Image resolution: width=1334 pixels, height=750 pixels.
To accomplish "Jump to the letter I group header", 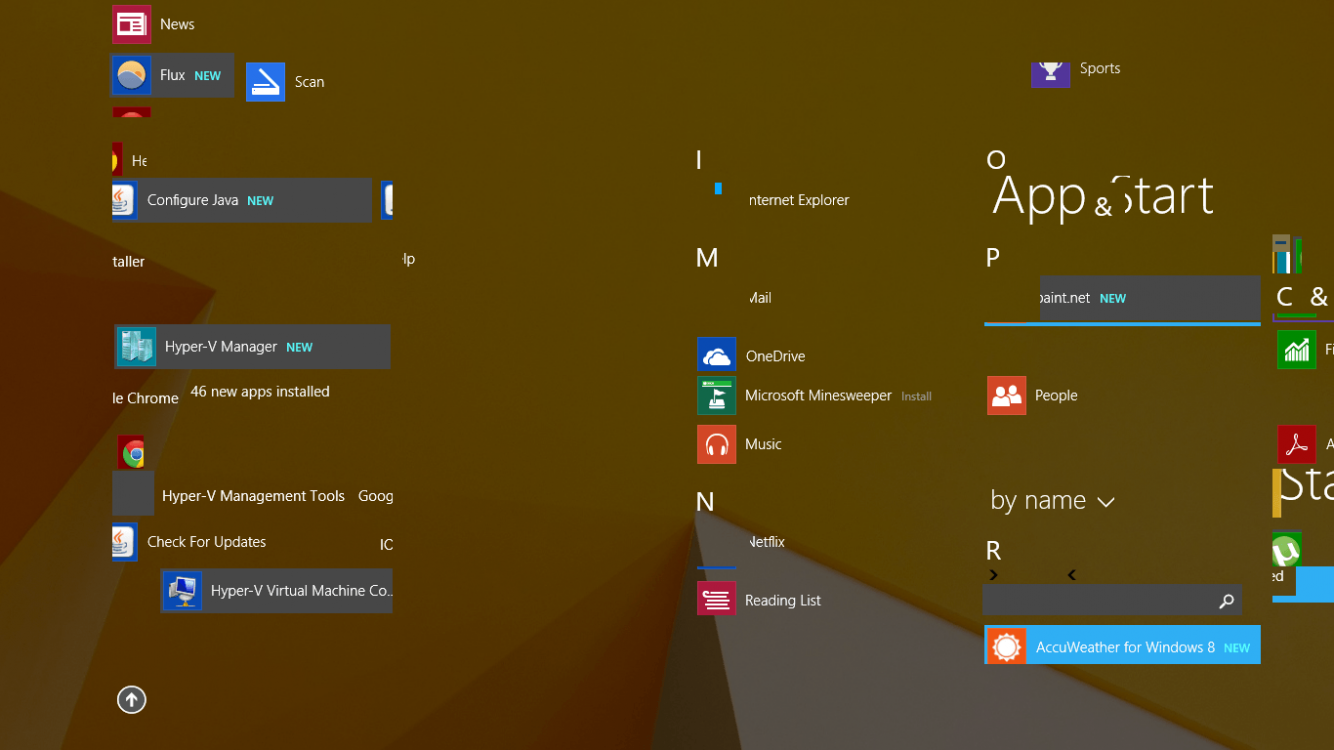I will pos(698,160).
